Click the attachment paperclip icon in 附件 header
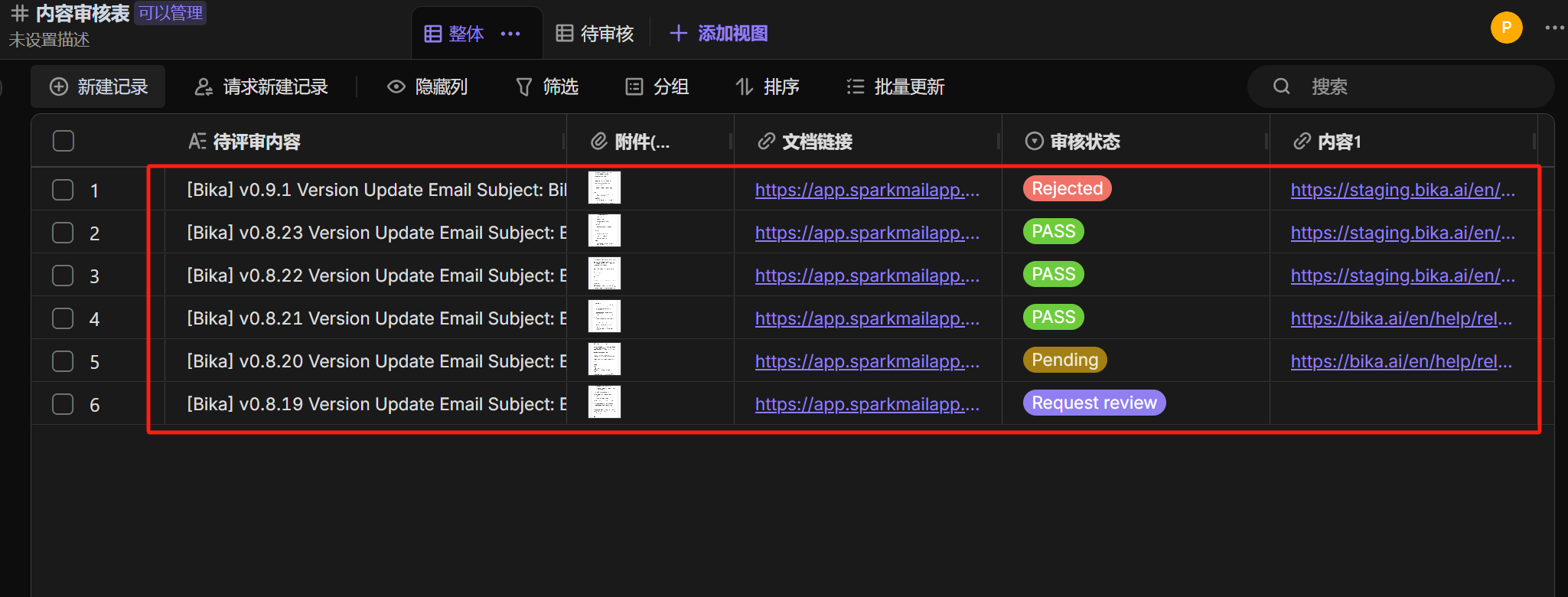Viewport: 1568px width, 597px height. (598, 141)
